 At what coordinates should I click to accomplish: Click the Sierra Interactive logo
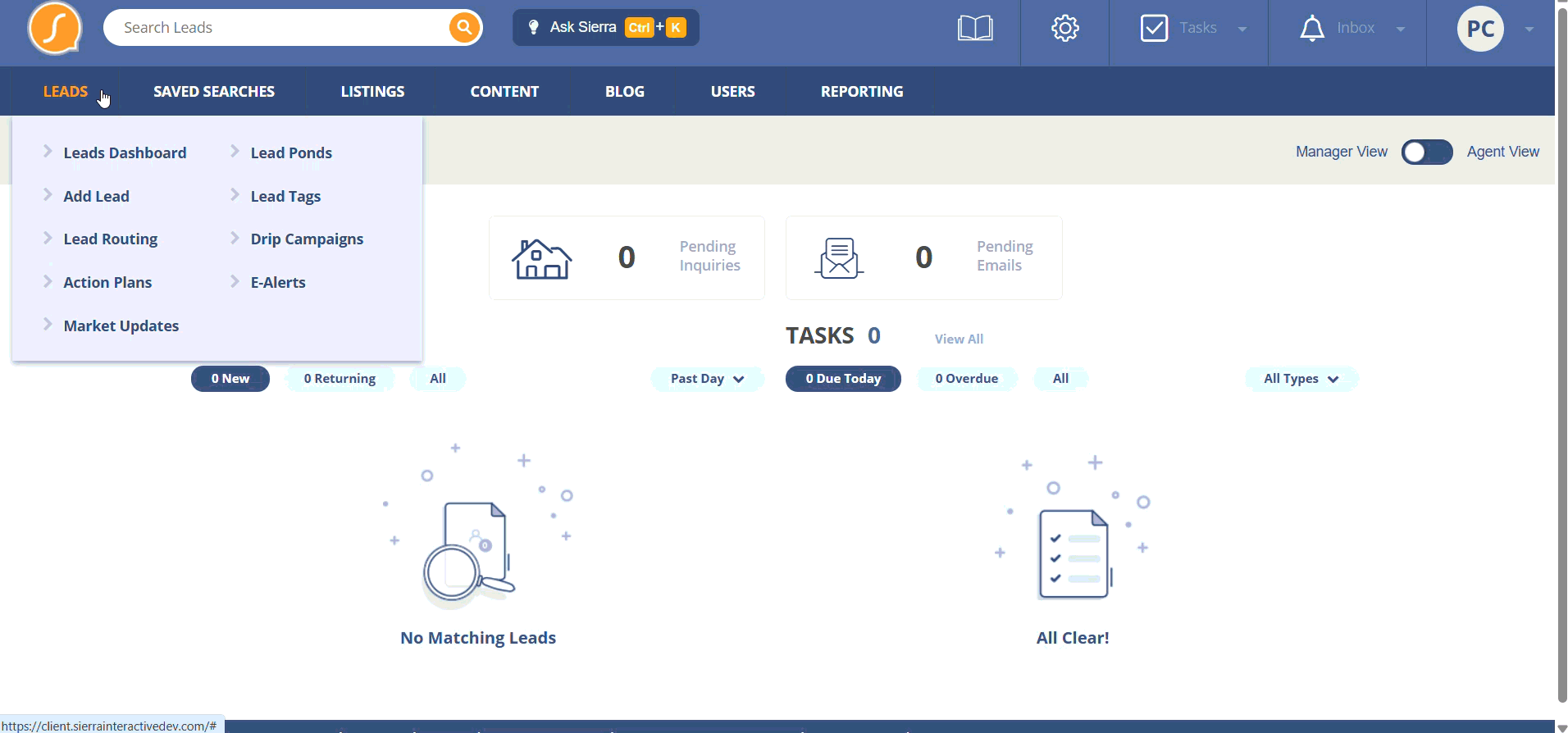tap(55, 28)
